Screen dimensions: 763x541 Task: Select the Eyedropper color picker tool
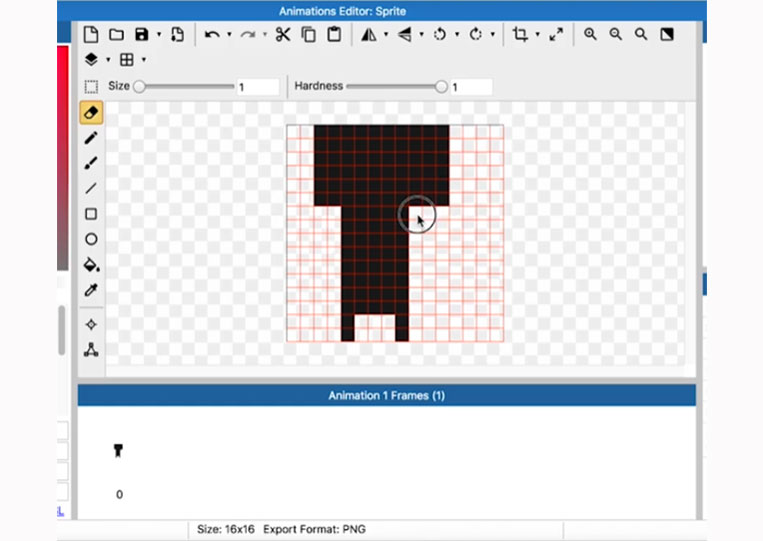91,290
